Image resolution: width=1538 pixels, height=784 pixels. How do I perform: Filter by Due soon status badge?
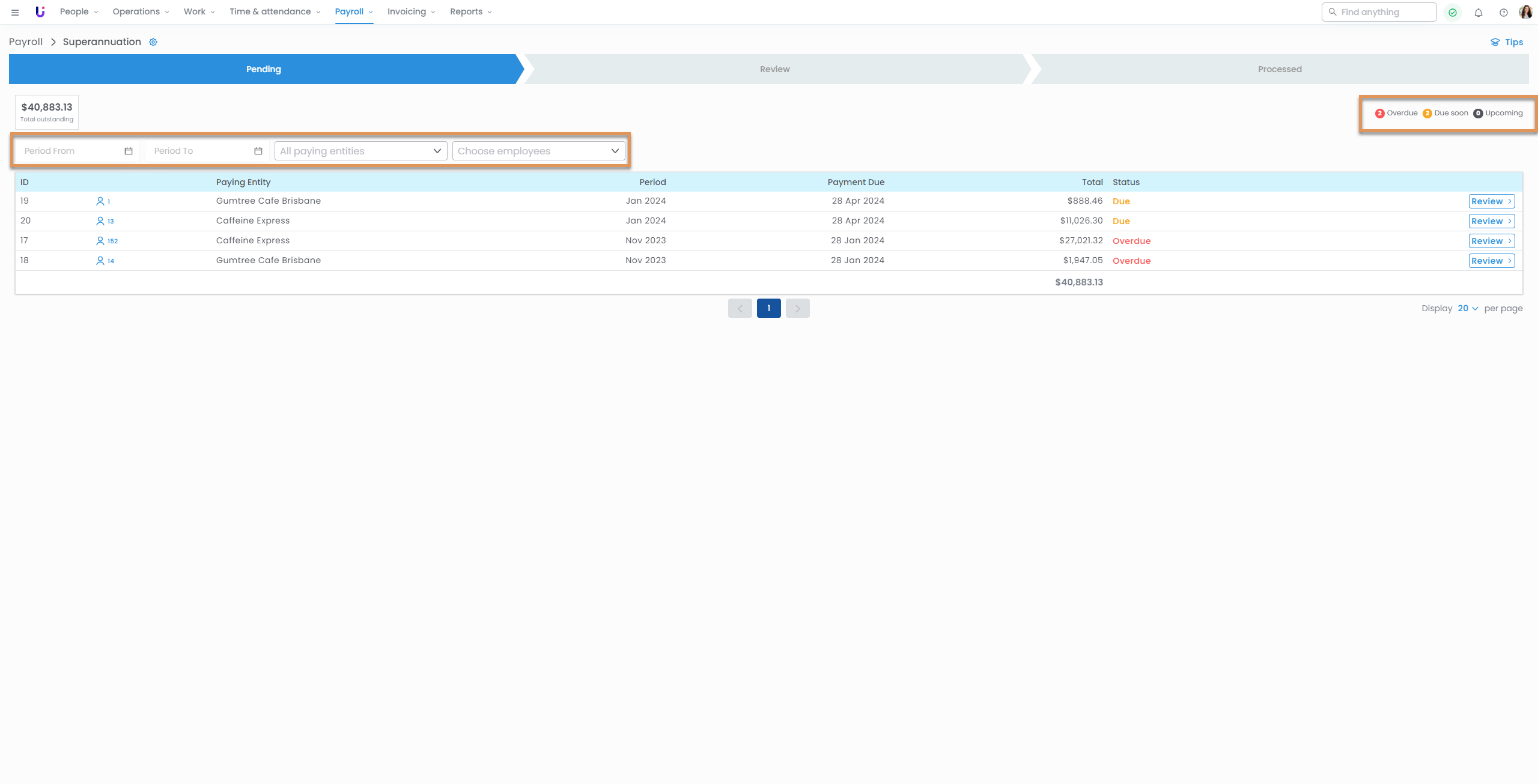(1445, 113)
